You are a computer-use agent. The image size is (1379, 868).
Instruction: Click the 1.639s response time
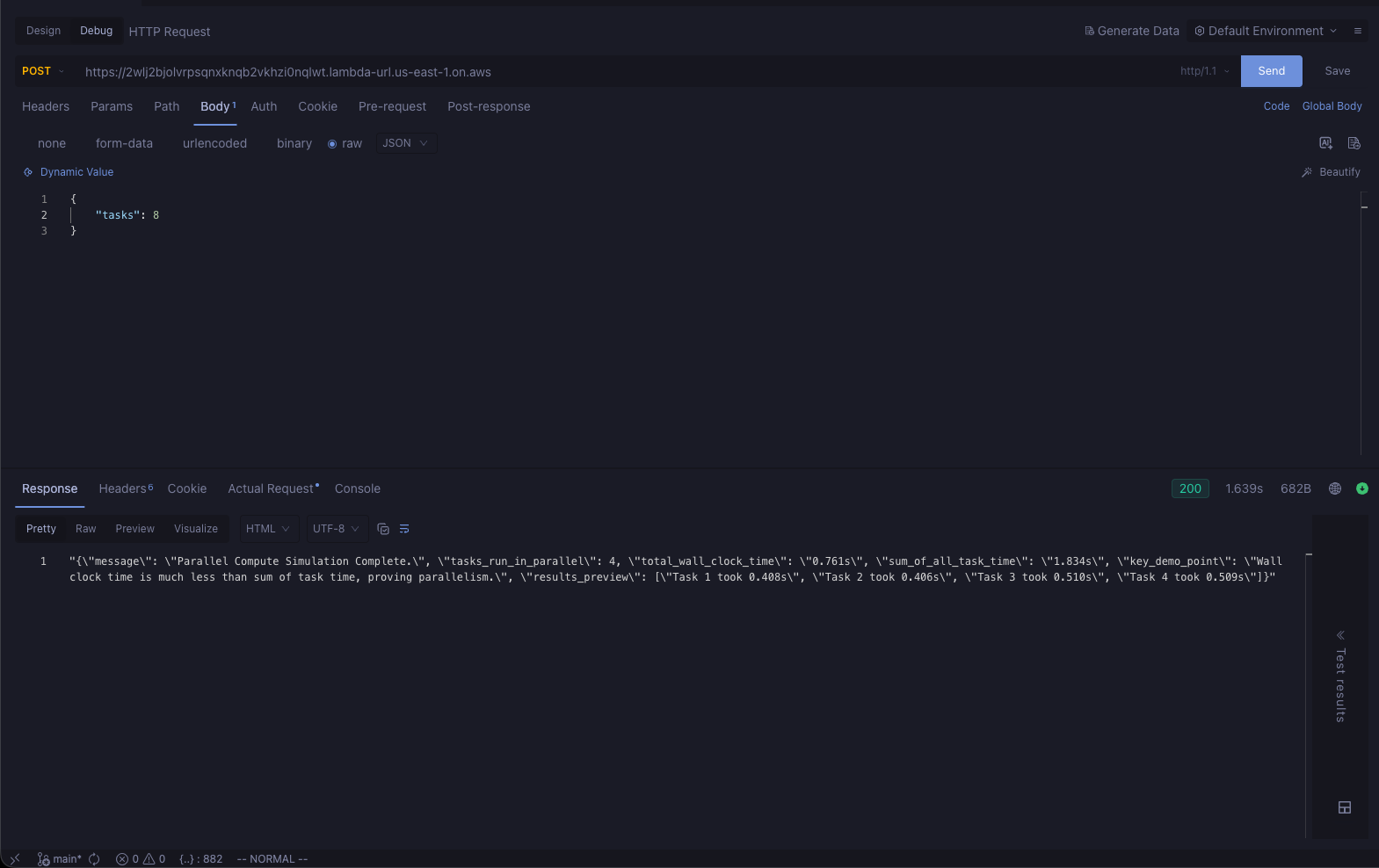pyautogui.click(x=1244, y=488)
